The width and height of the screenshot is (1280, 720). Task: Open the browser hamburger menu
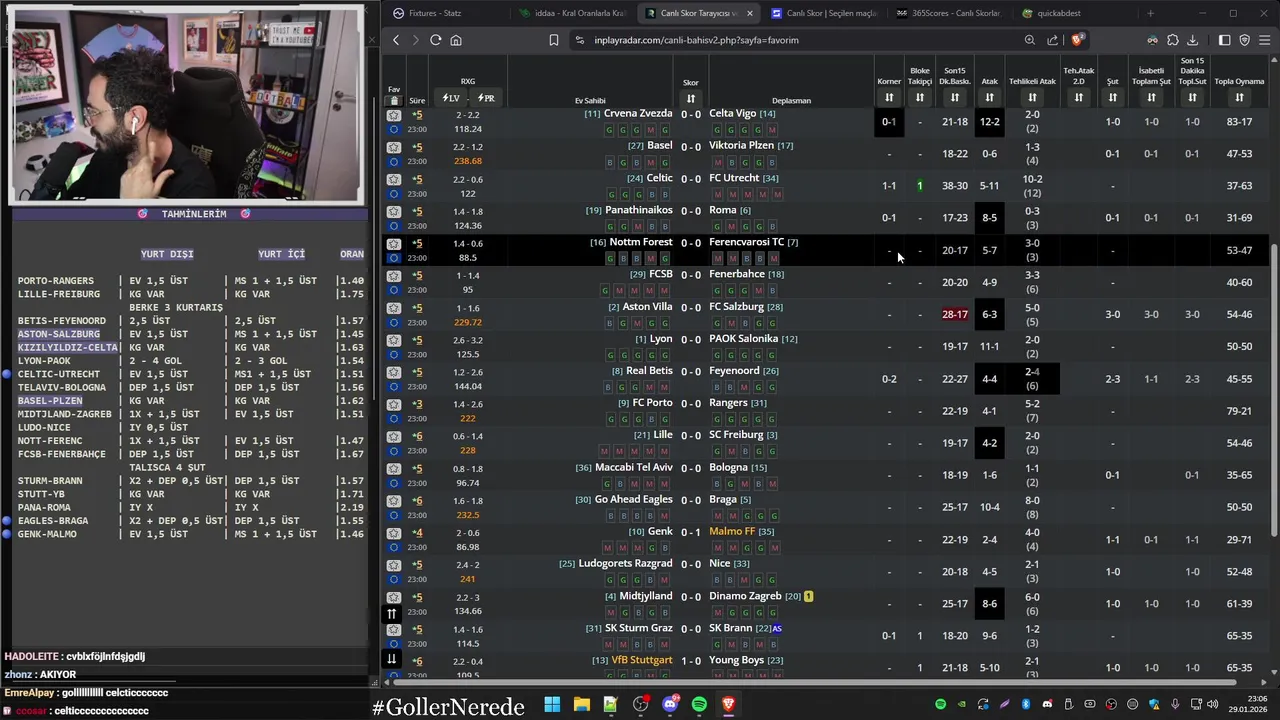point(1265,40)
